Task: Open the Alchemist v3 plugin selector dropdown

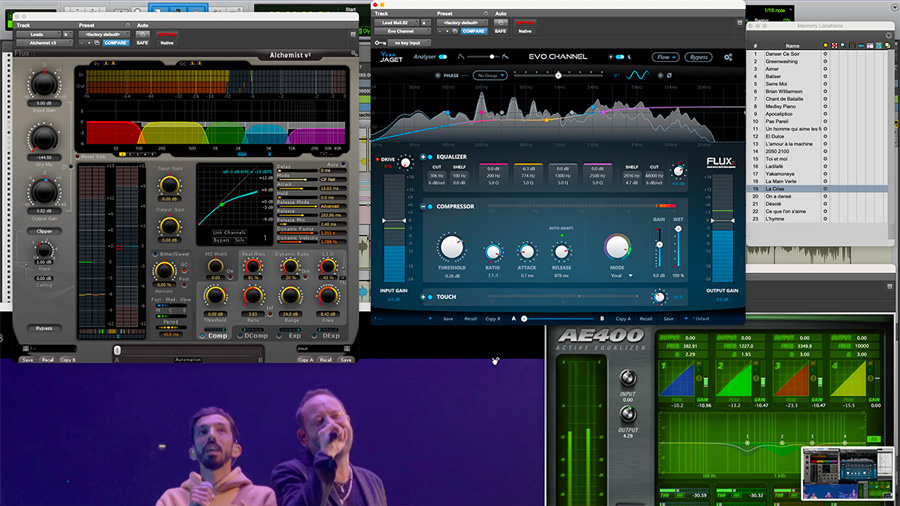Action: pyautogui.click(x=44, y=42)
